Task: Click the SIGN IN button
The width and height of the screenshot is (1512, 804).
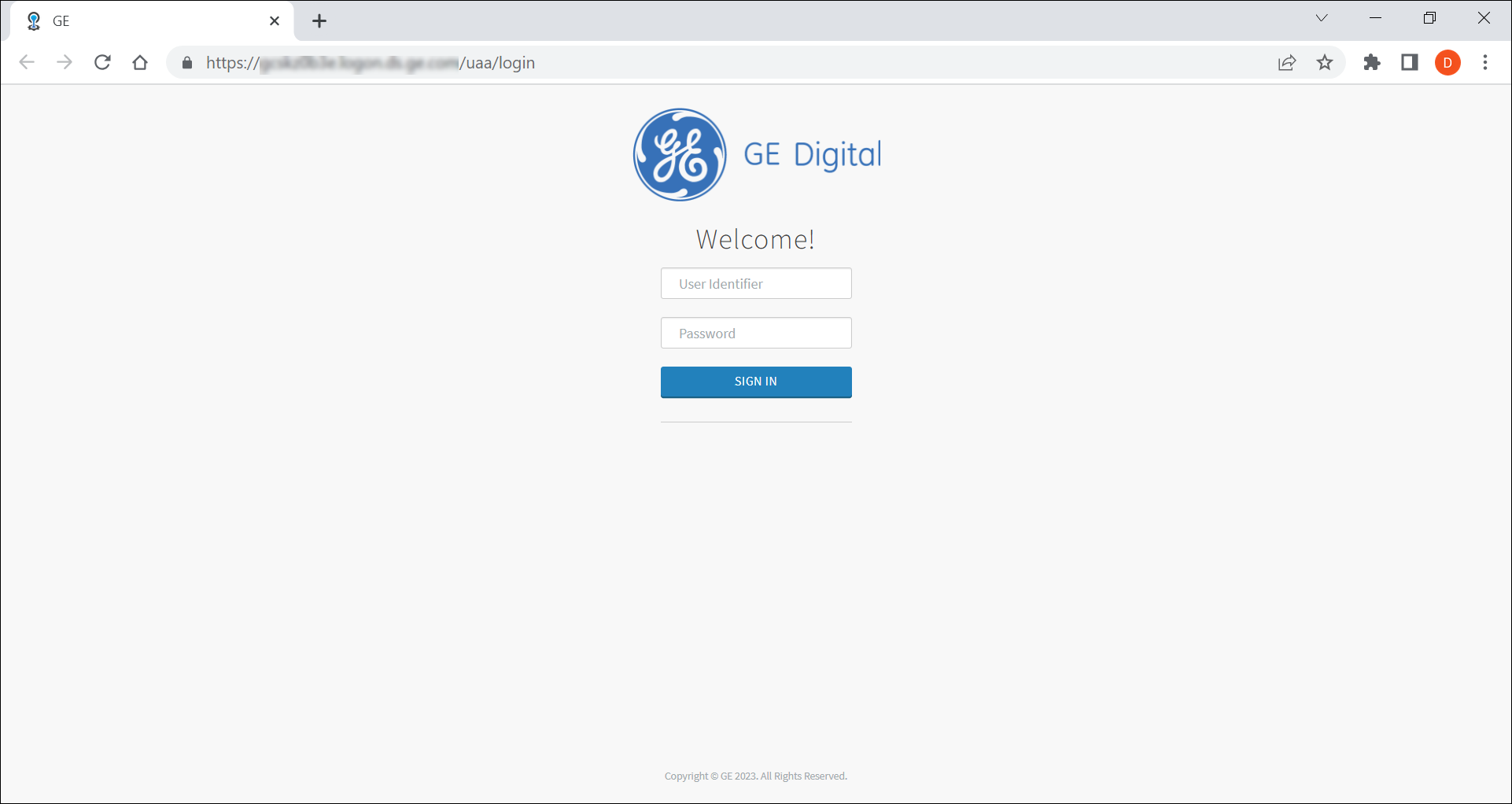Action: tap(756, 382)
